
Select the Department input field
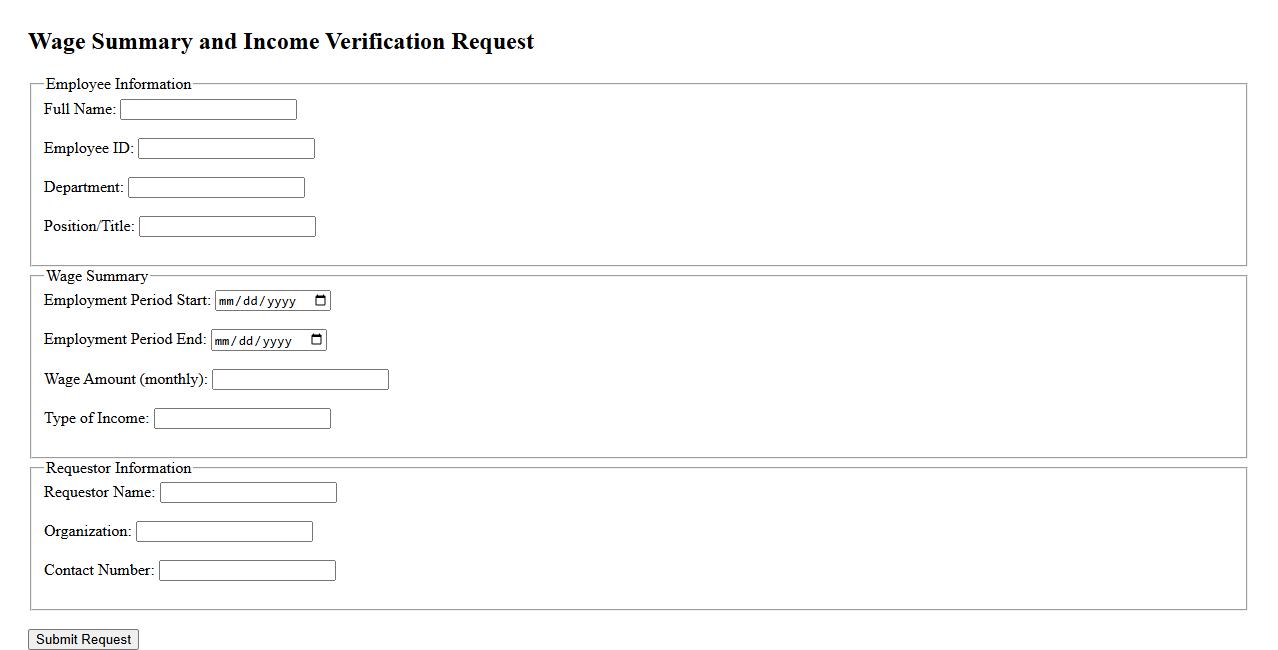[216, 187]
